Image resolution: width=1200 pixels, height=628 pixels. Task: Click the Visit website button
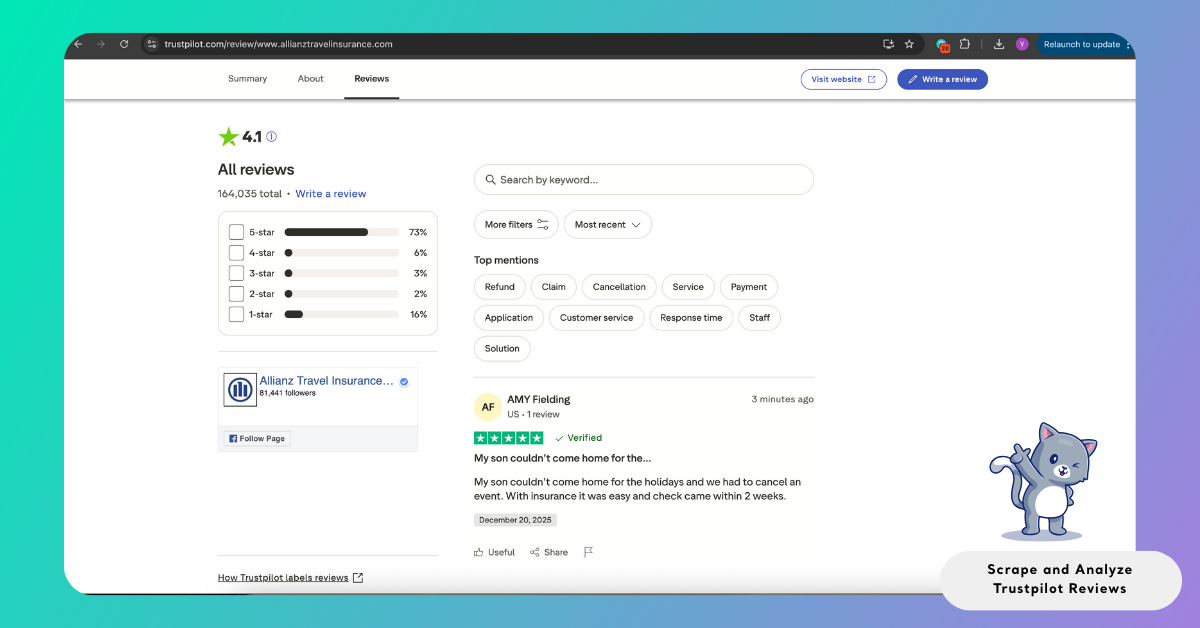tap(844, 79)
